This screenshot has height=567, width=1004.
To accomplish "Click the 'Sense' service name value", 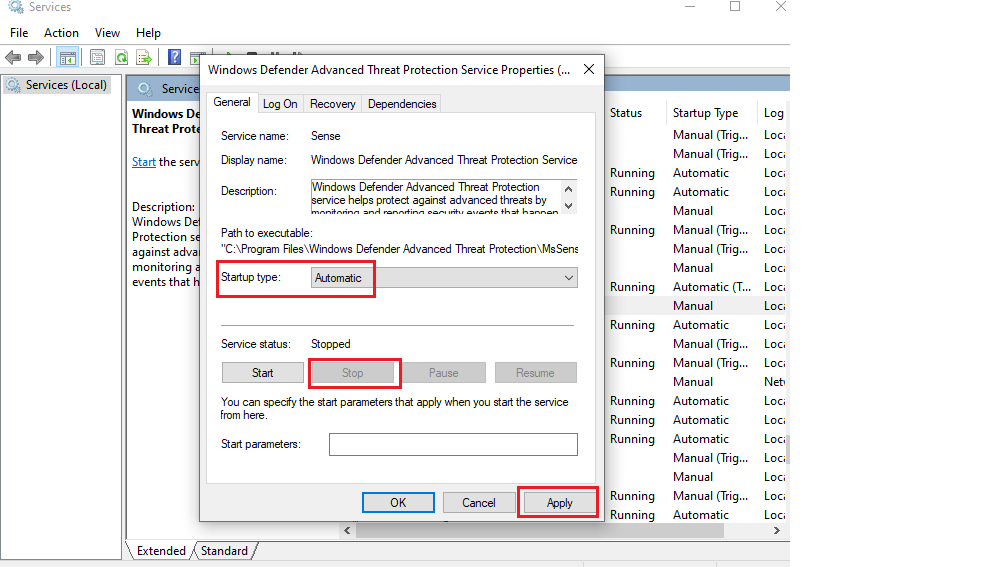I will (x=326, y=136).
